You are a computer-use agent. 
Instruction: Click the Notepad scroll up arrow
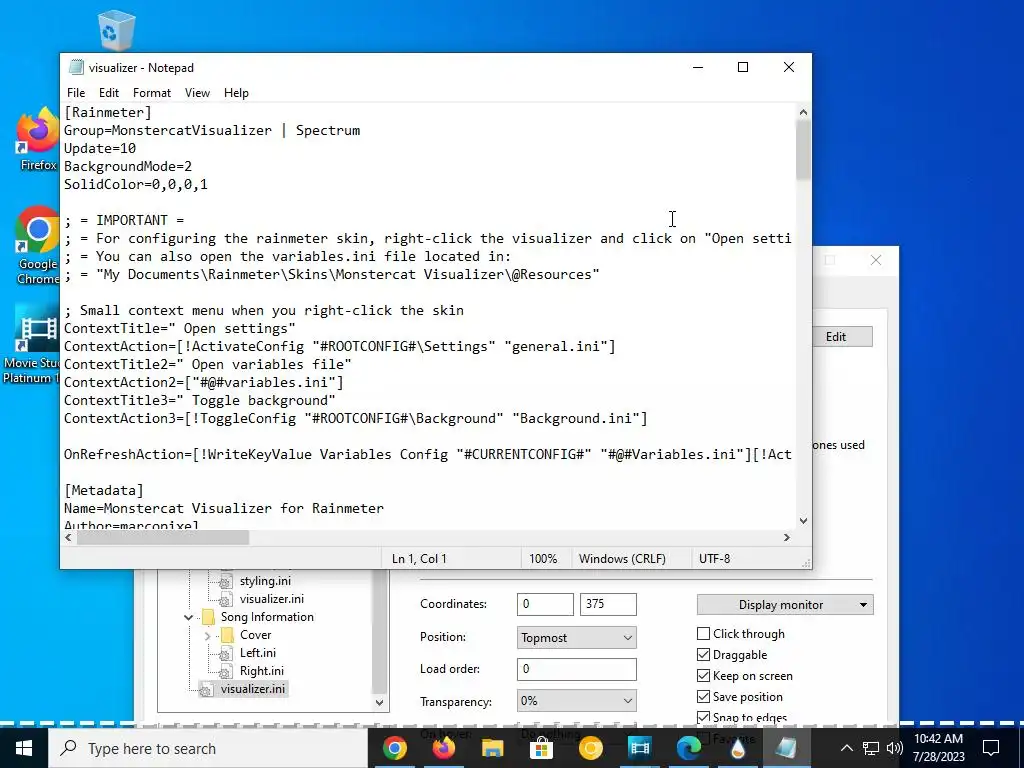point(803,112)
